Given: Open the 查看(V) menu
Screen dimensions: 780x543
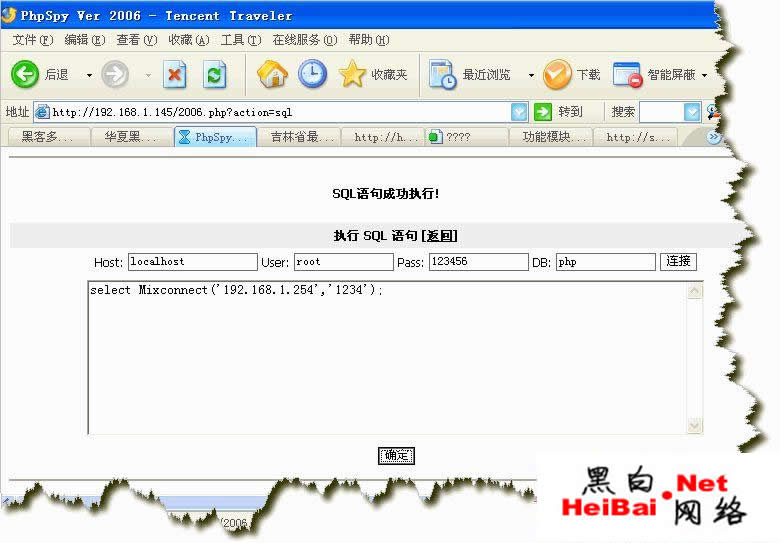Looking at the screenshot, I should pyautogui.click(x=136, y=40).
